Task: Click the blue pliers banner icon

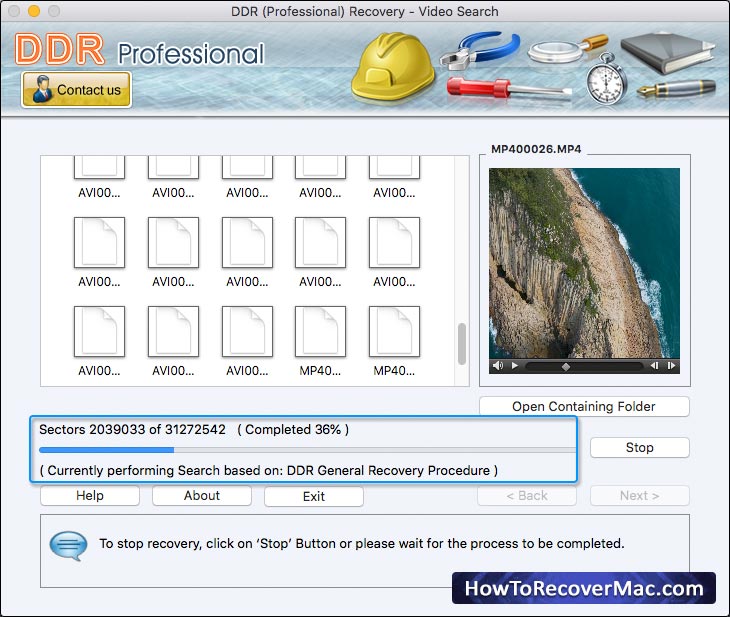Action: pyautogui.click(x=480, y=50)
